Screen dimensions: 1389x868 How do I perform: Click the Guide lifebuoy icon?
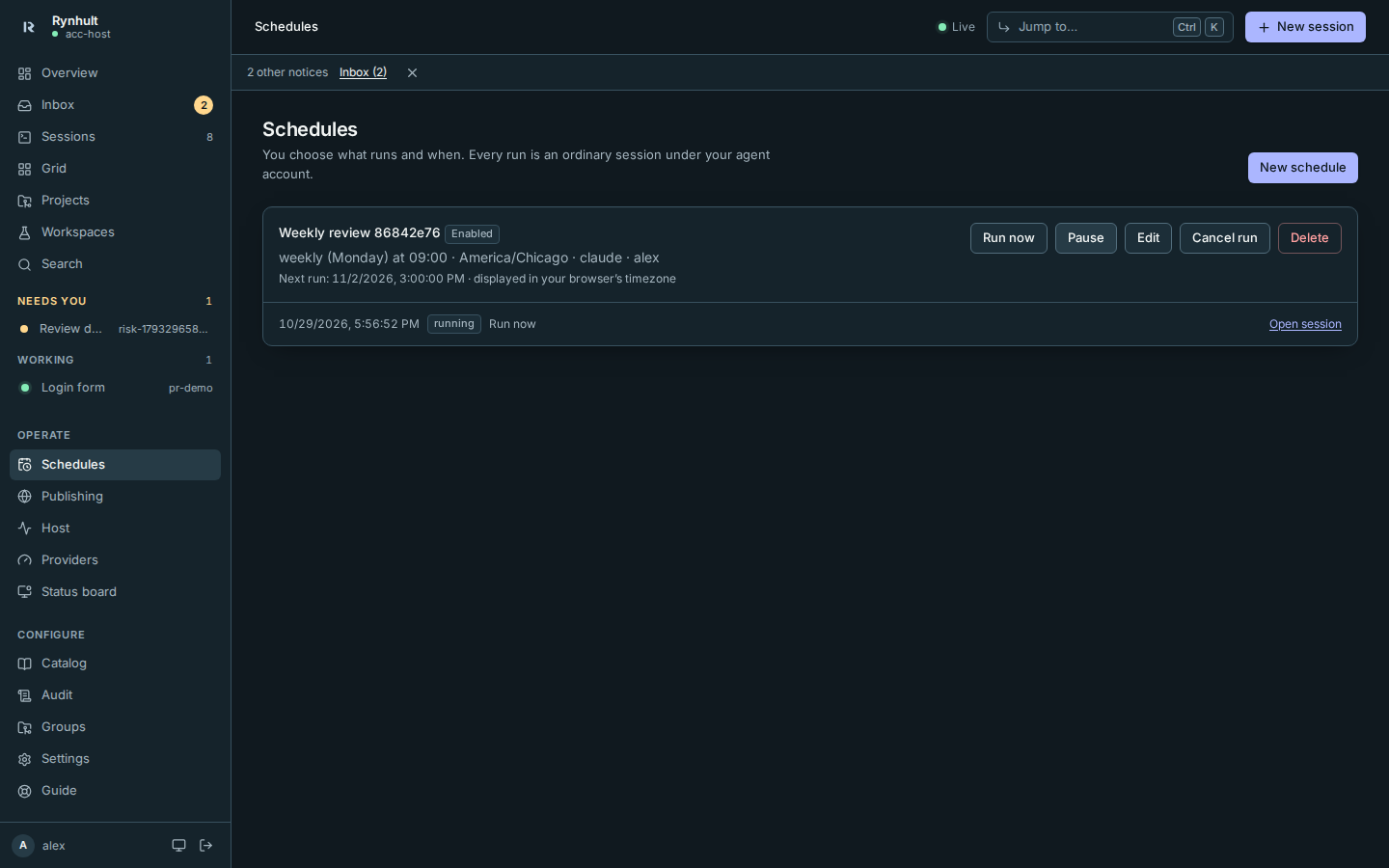coord(25,791)
